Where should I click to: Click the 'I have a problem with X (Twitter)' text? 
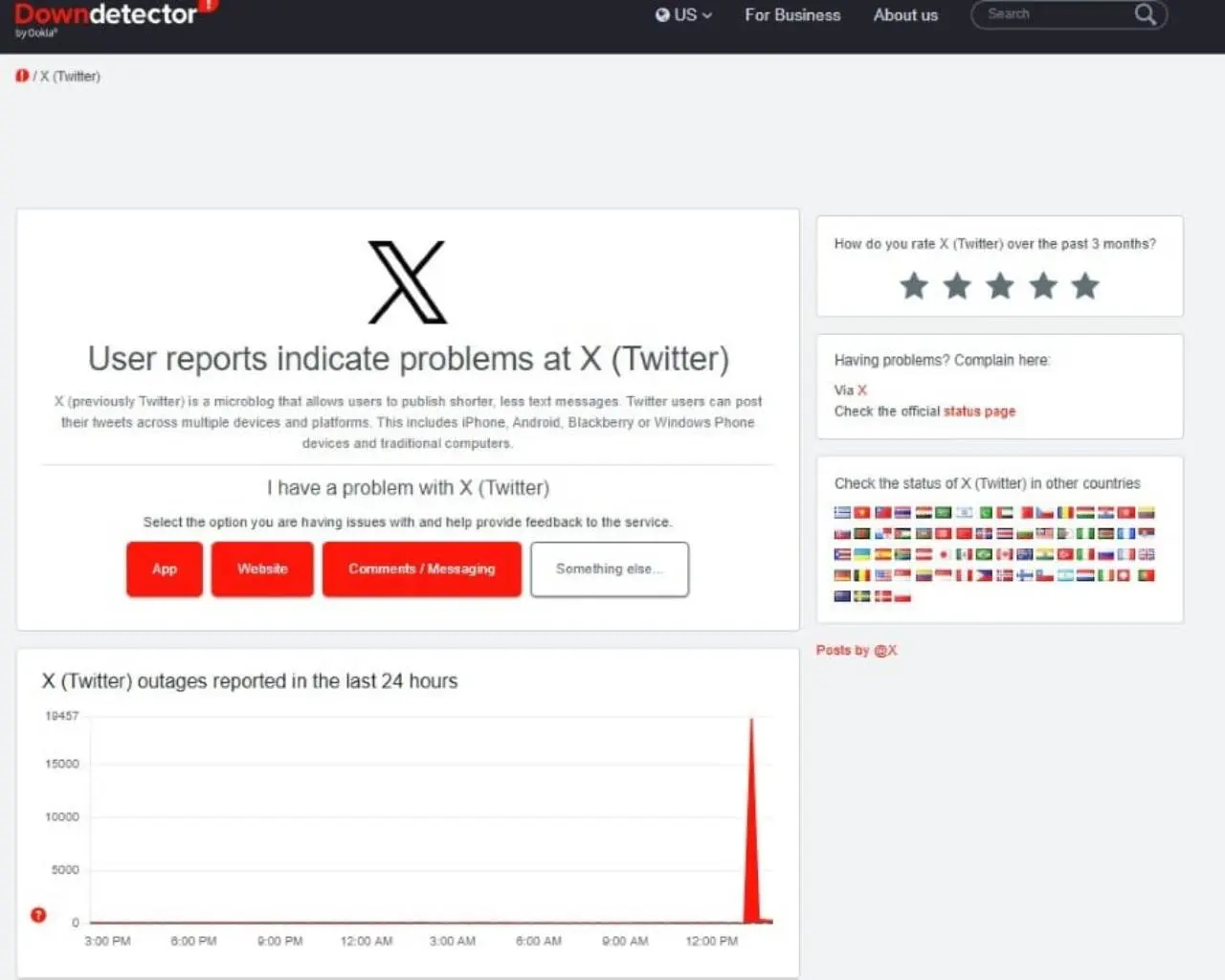click(x=409, y=488)
